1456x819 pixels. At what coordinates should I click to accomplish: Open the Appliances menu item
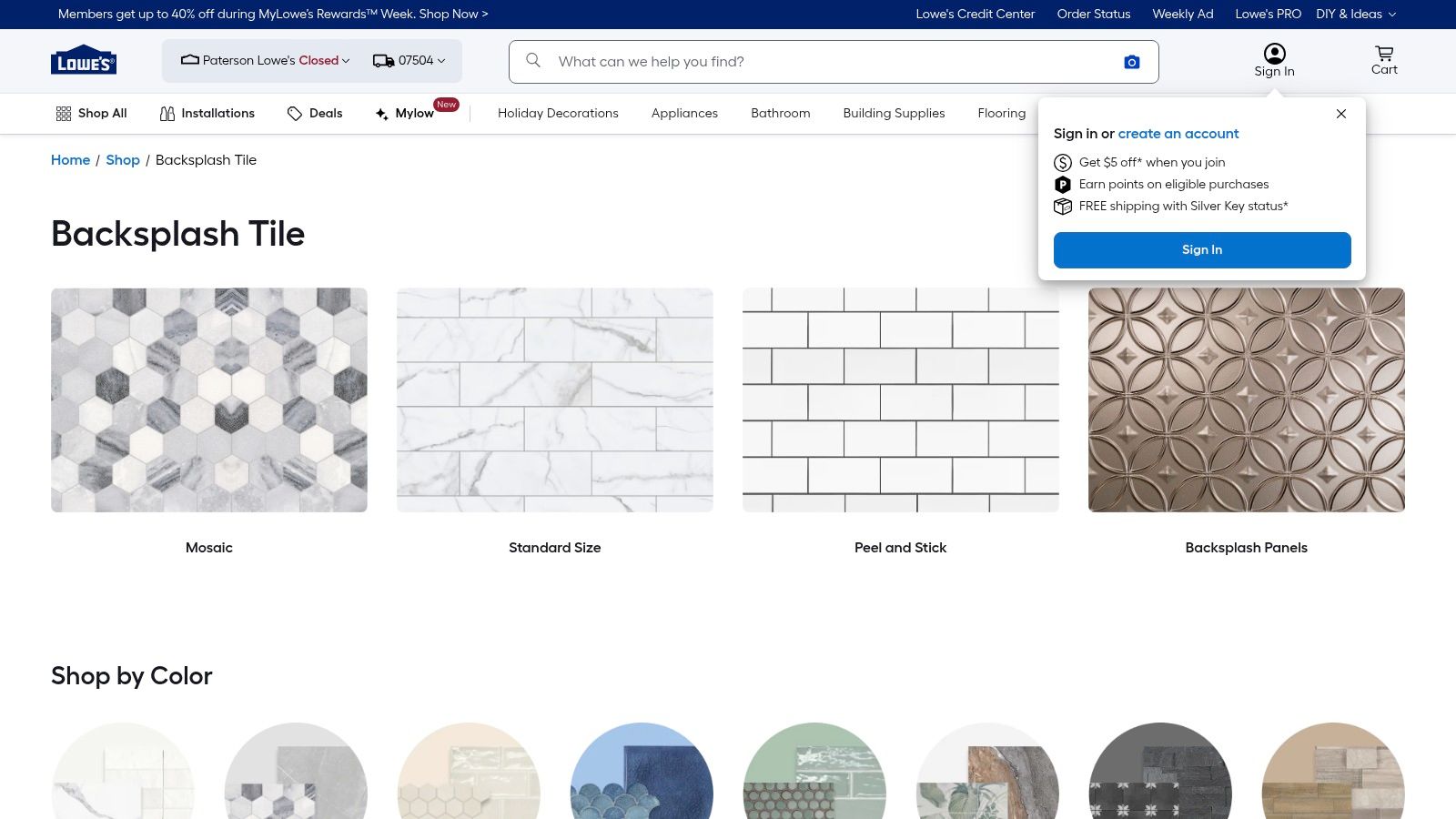click(x=684, y=113)
